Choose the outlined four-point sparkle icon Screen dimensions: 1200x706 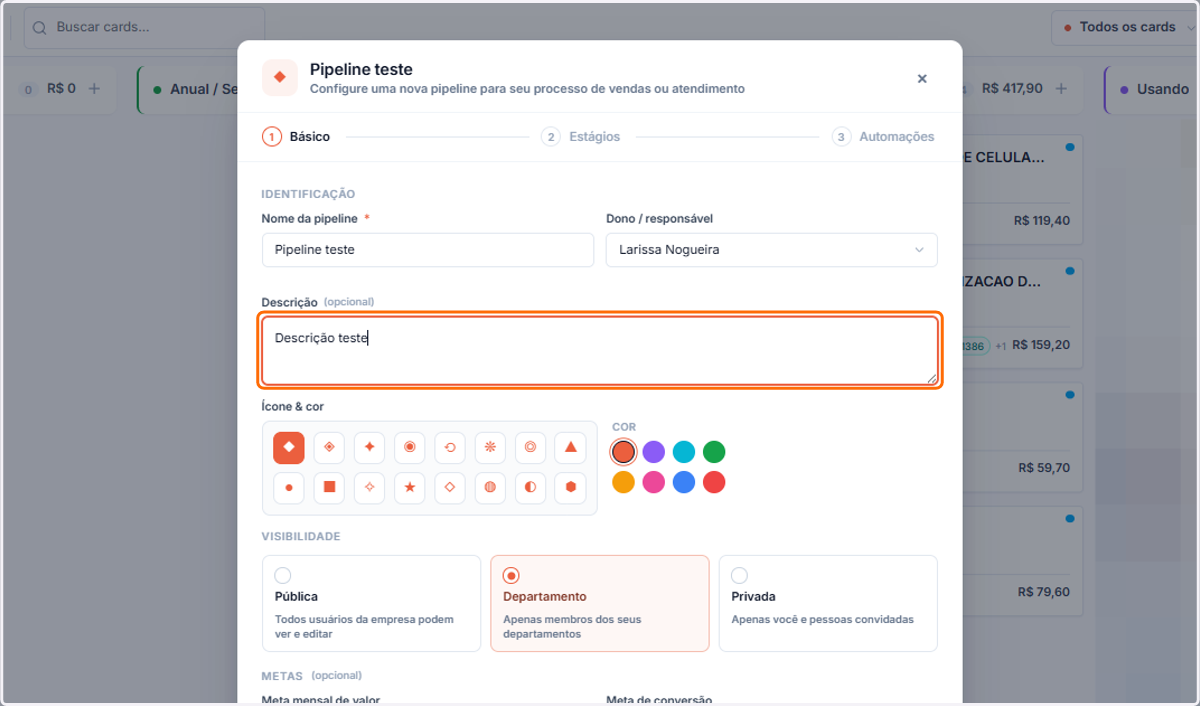pyautogui.click(x=369, y=488)
